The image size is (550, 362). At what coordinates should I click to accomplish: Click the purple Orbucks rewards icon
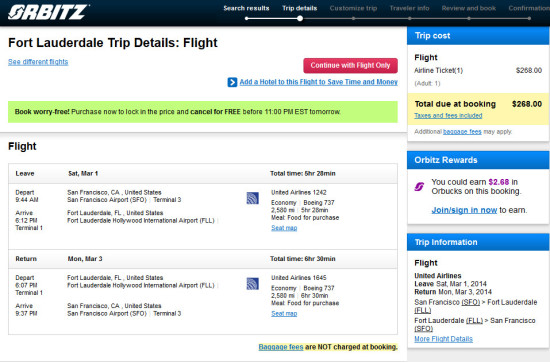pyautogui.click(x=419, y=187)
